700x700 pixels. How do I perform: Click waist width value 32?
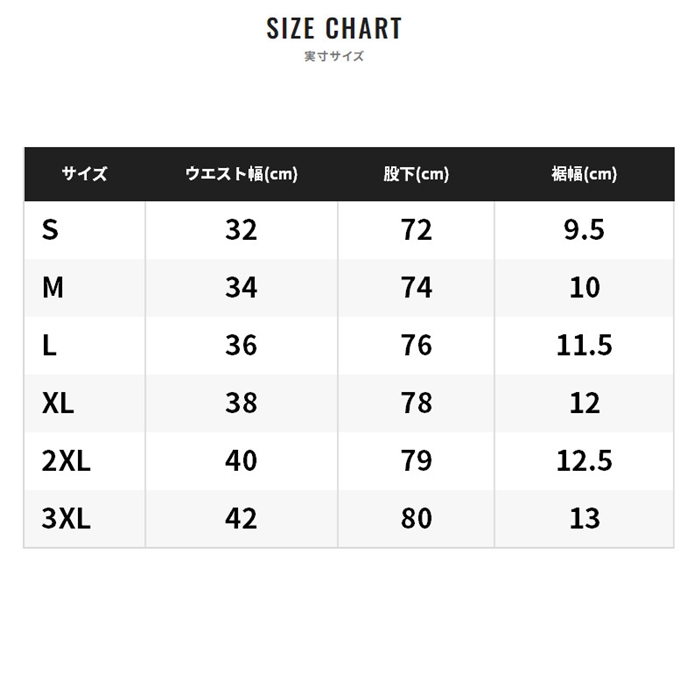(x=241, y=230)
